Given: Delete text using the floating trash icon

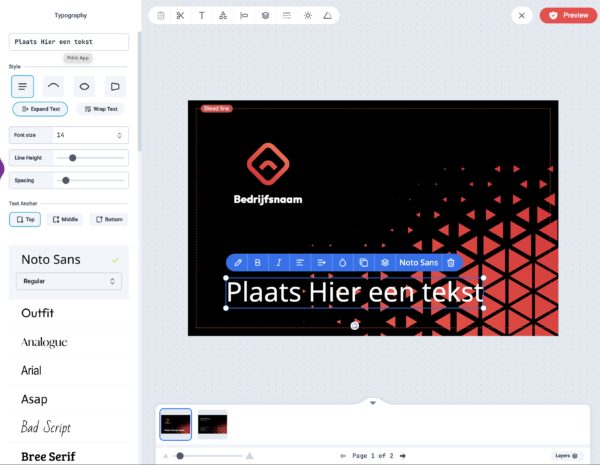Looking at the screenshot, I should [451, 262].
